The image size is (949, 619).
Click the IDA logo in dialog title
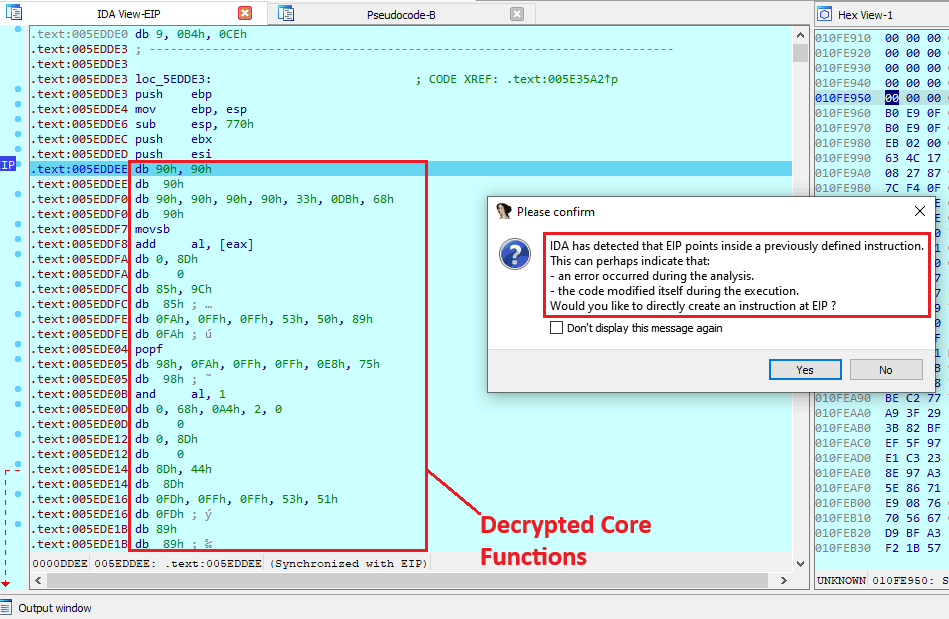coord(503,211)
